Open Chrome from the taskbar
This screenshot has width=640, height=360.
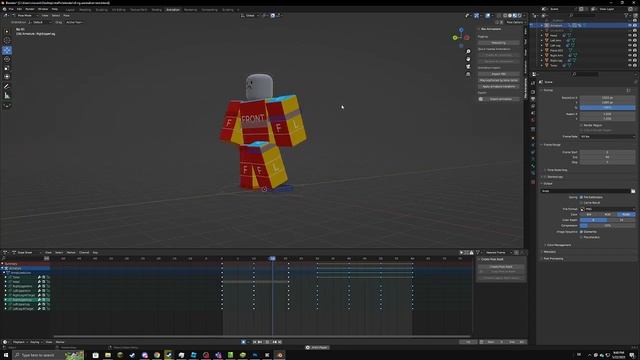[157, 355]
